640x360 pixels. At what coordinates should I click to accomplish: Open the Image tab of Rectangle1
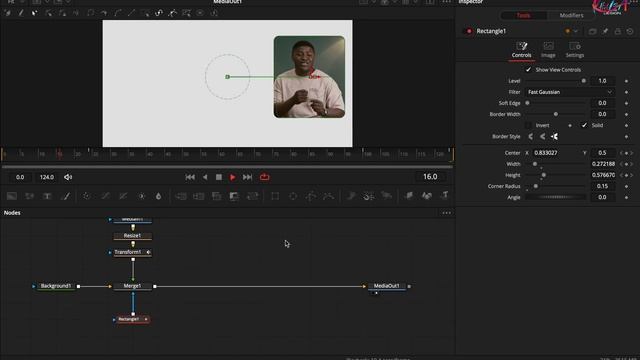coord(548,50)
